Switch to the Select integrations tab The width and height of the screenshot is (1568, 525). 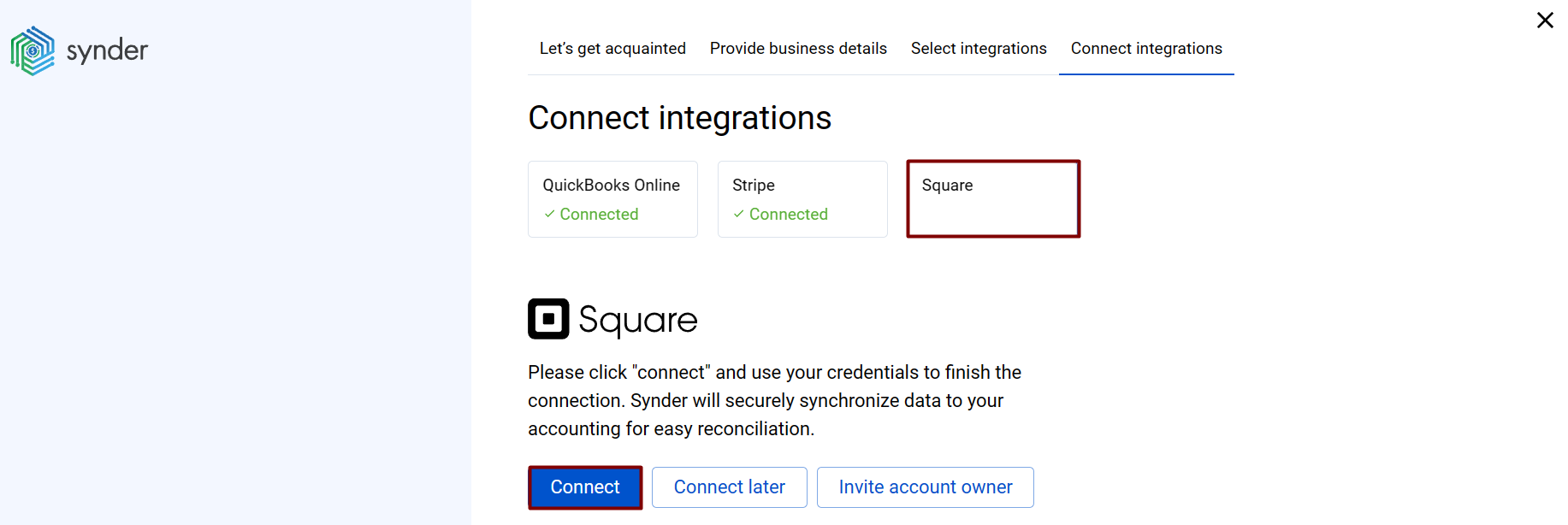click(979, 49)
